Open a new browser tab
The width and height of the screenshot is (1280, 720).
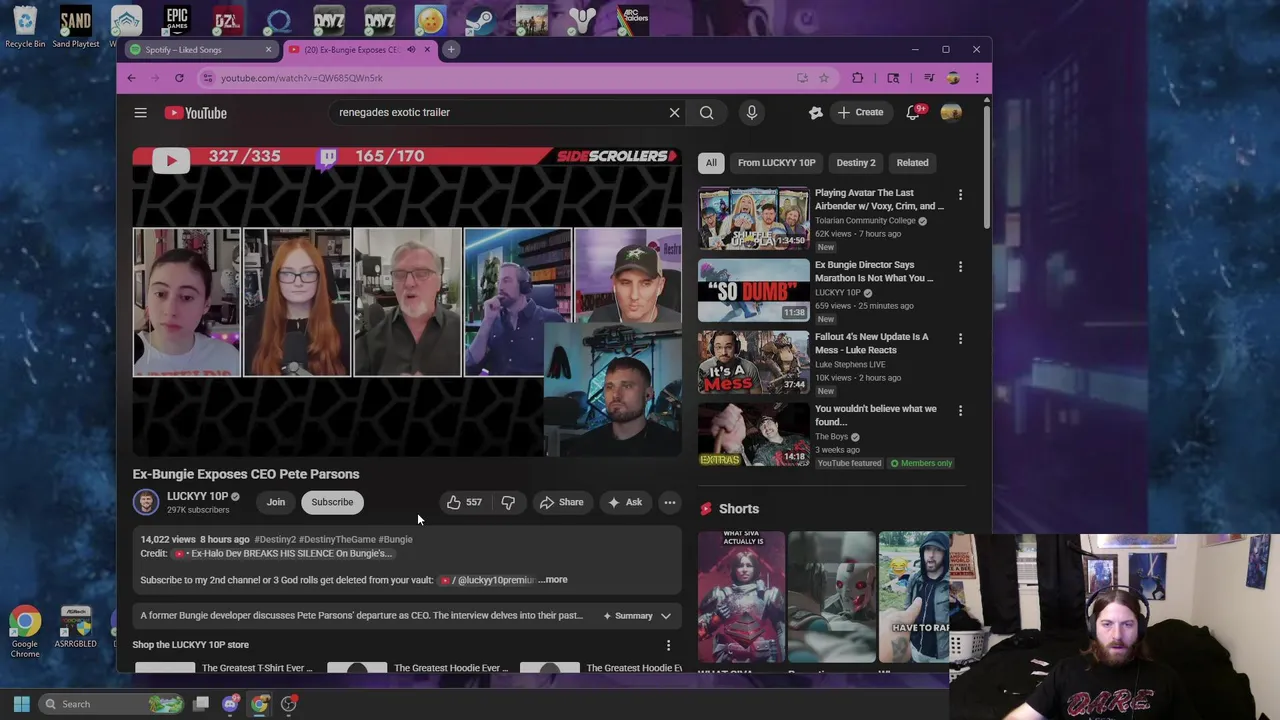tap(451, 49)
